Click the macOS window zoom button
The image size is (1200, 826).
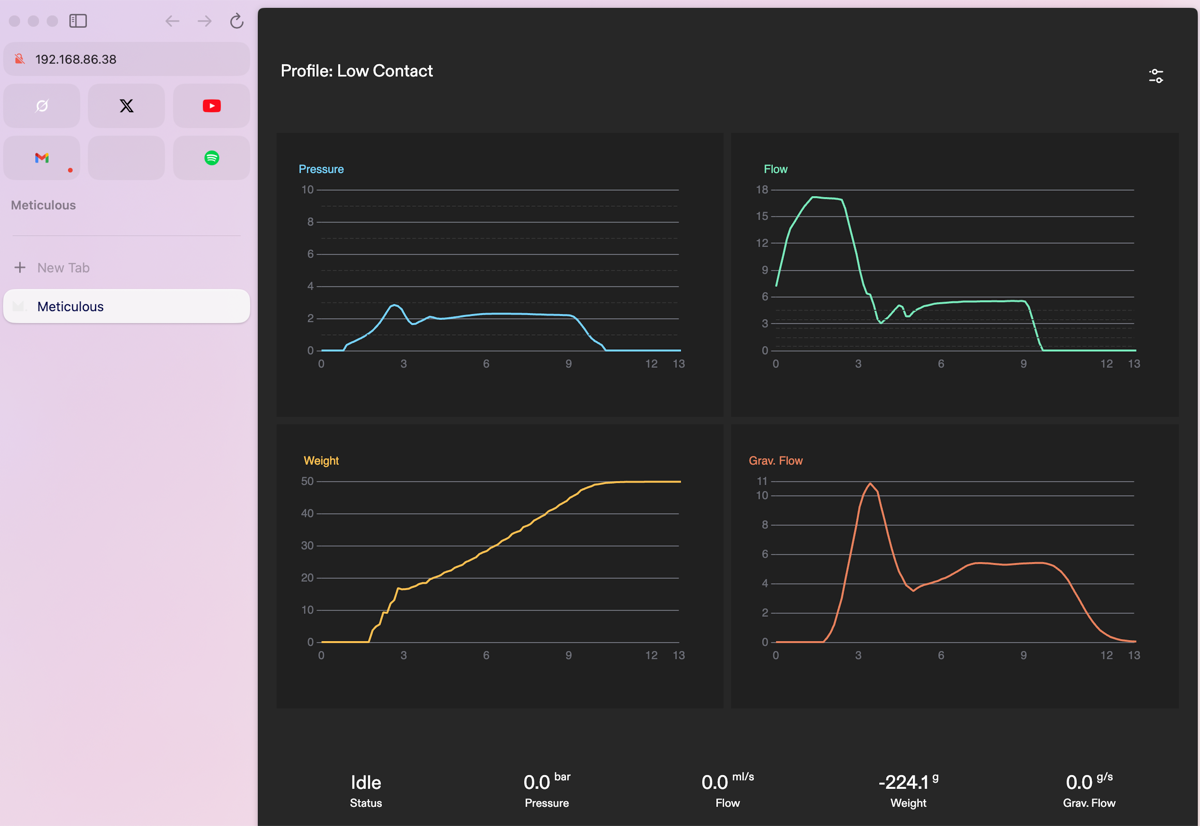(52, 21)
